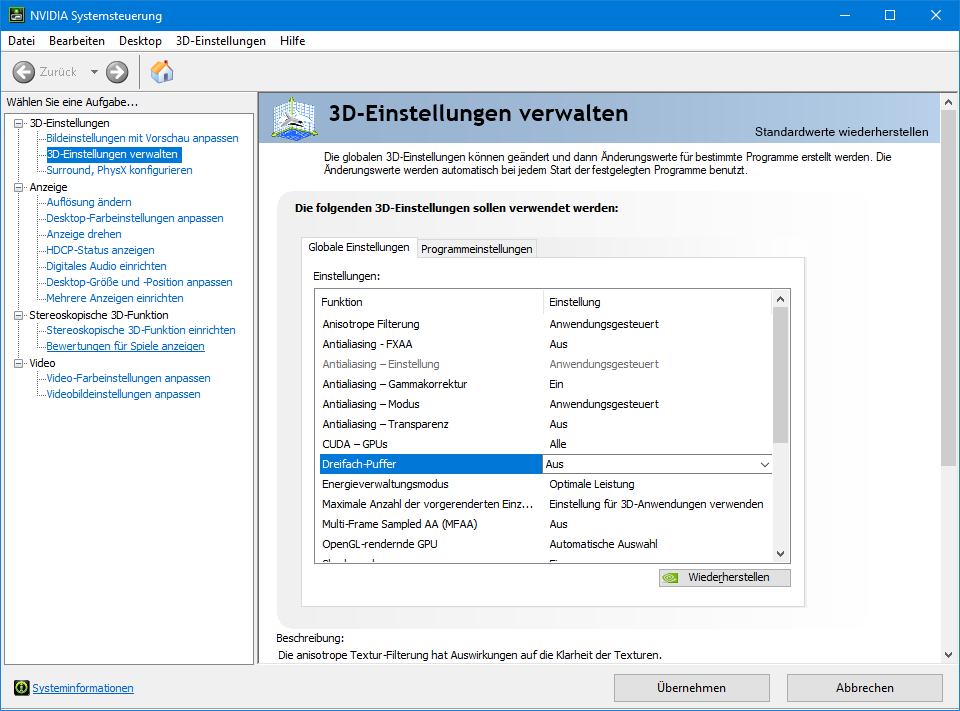Click the Wiederherstellen button
This screenshot has width=960, height=711.
point(725,577)
